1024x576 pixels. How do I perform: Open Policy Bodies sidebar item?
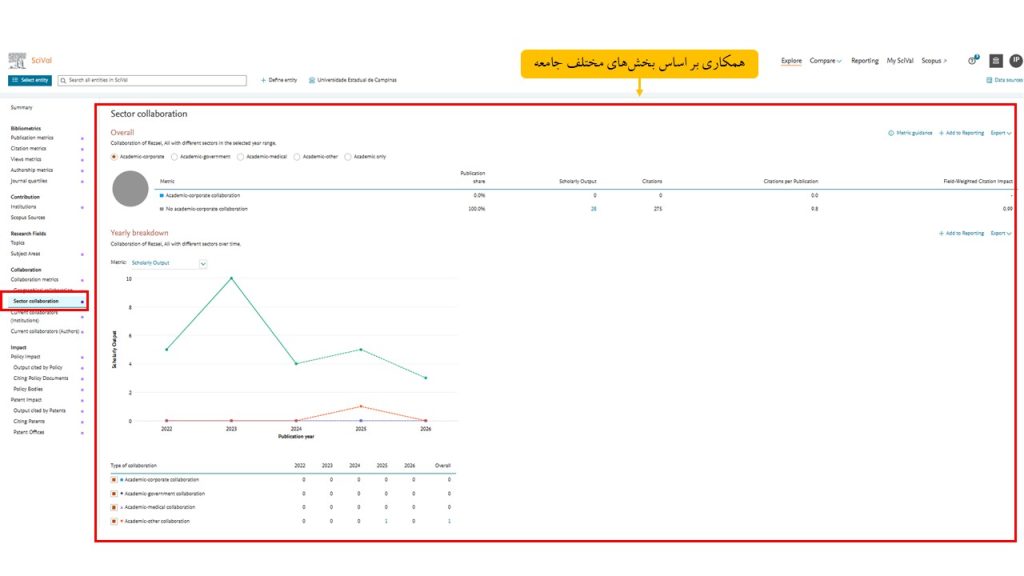pos(28,389)
